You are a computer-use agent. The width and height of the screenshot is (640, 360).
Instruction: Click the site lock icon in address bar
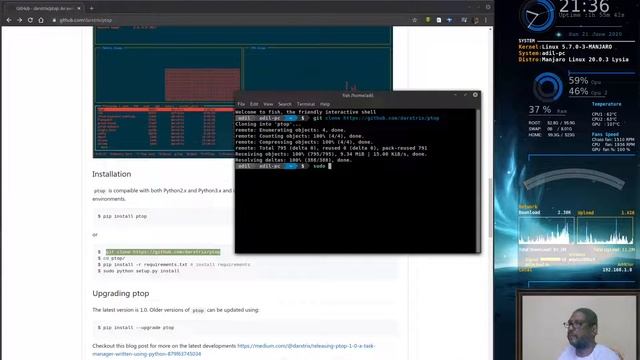[x=54, y=20]
